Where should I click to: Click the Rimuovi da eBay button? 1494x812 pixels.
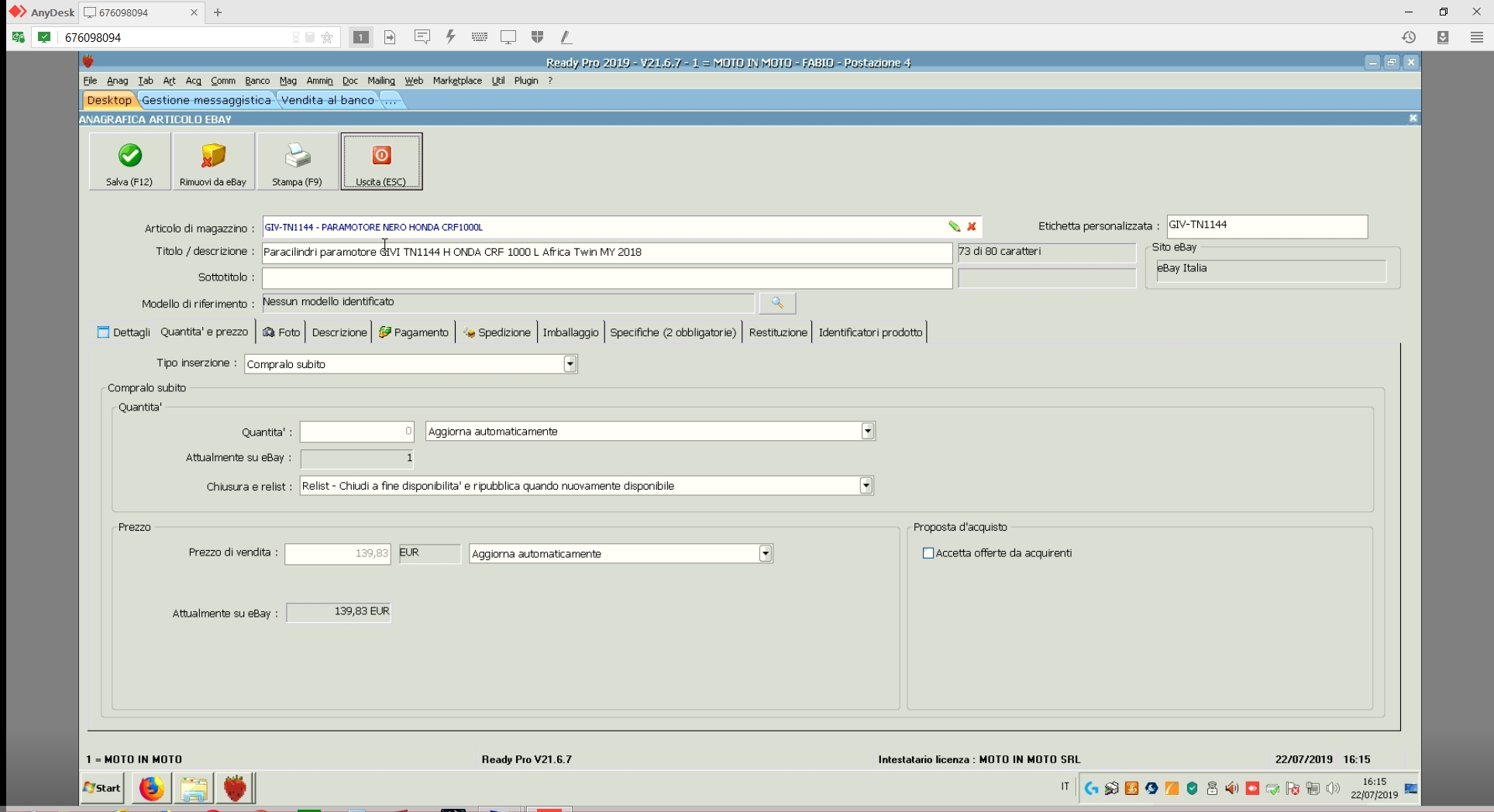tap(213, 161)
